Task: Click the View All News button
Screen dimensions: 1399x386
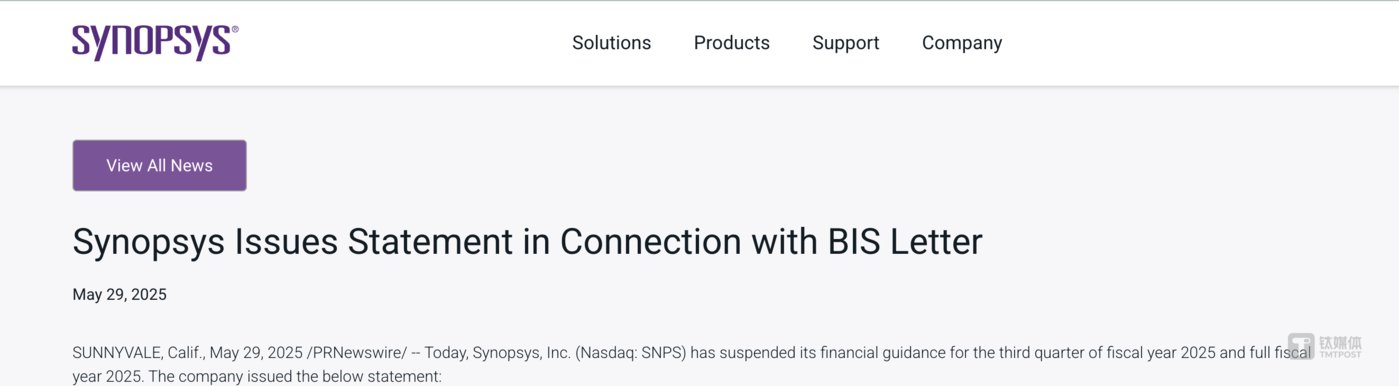Action: click(x=159, y=165)
